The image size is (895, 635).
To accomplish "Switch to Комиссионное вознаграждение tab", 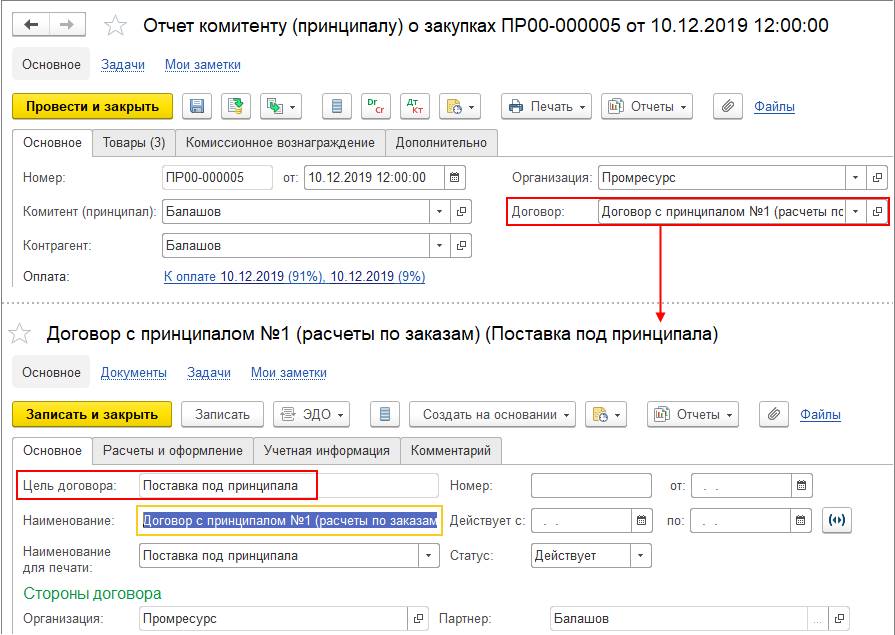I will coord(280,143).
